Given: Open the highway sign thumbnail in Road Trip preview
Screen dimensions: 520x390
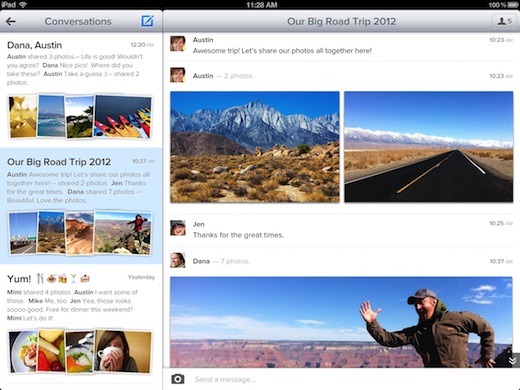Looking at the screenshot, I should point(23,233).
